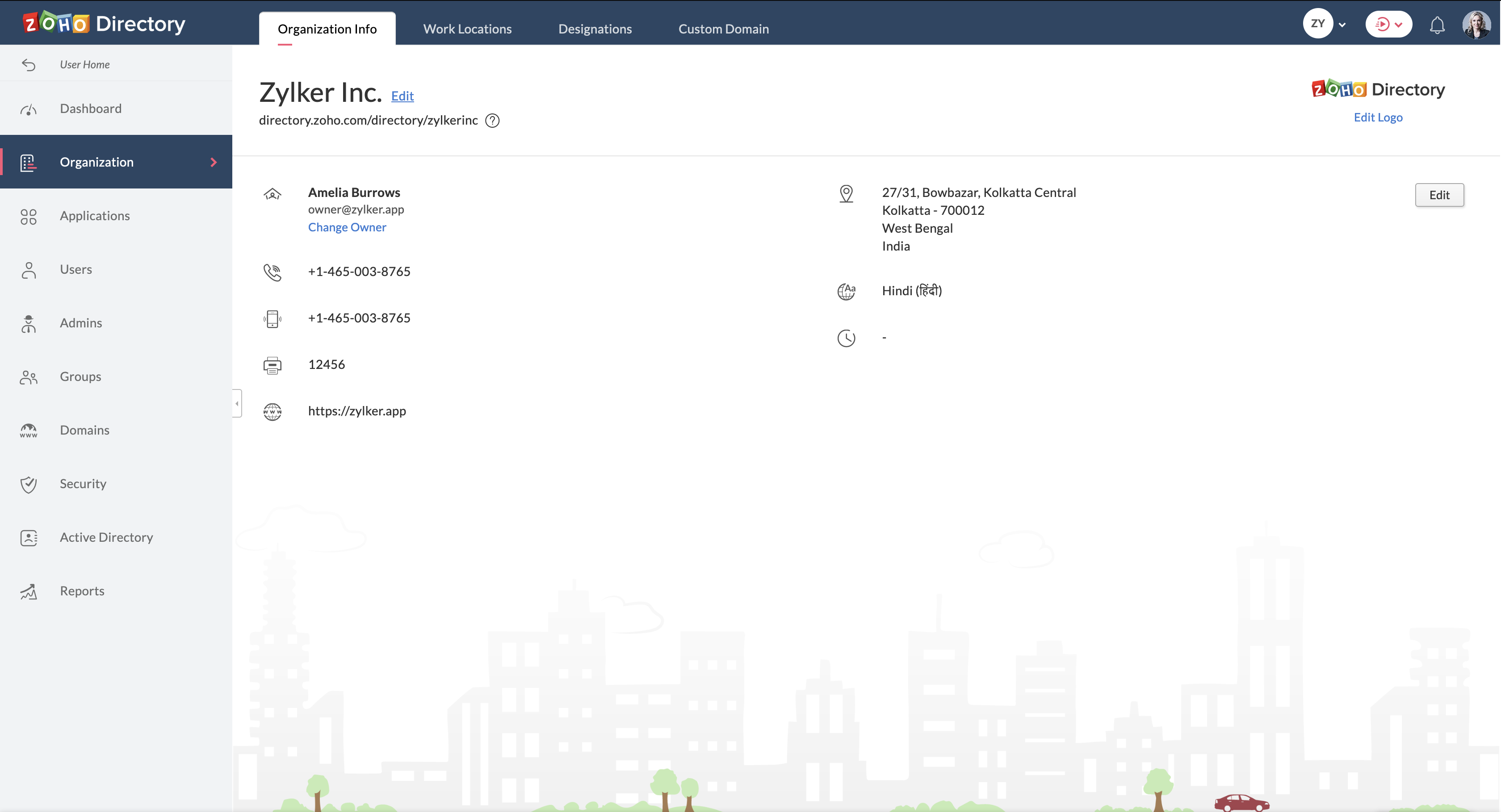Switch to the Designations tab
This screenshot has width=1501, height=812.
click(594, 29)
